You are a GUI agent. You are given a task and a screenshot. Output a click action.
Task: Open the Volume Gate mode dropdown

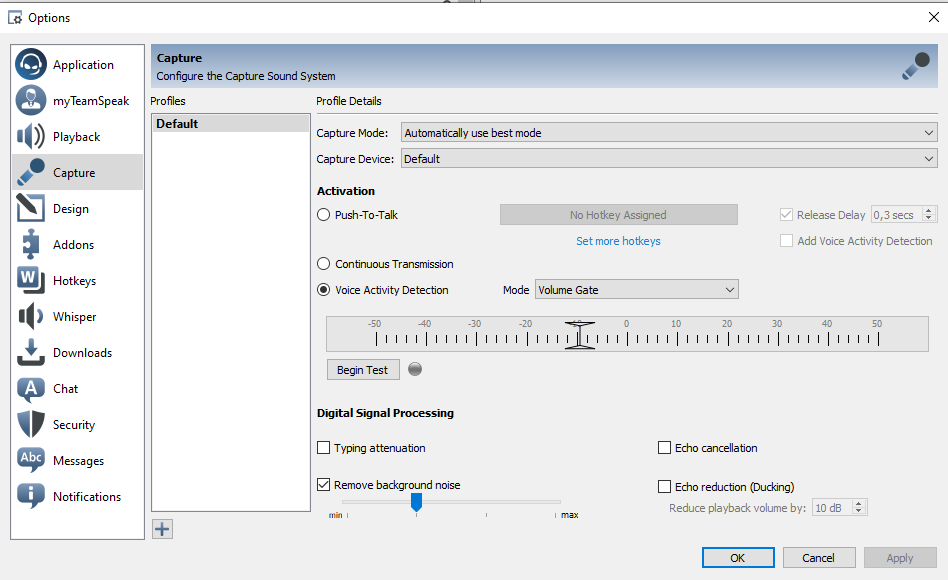click(x=637, y=290)
